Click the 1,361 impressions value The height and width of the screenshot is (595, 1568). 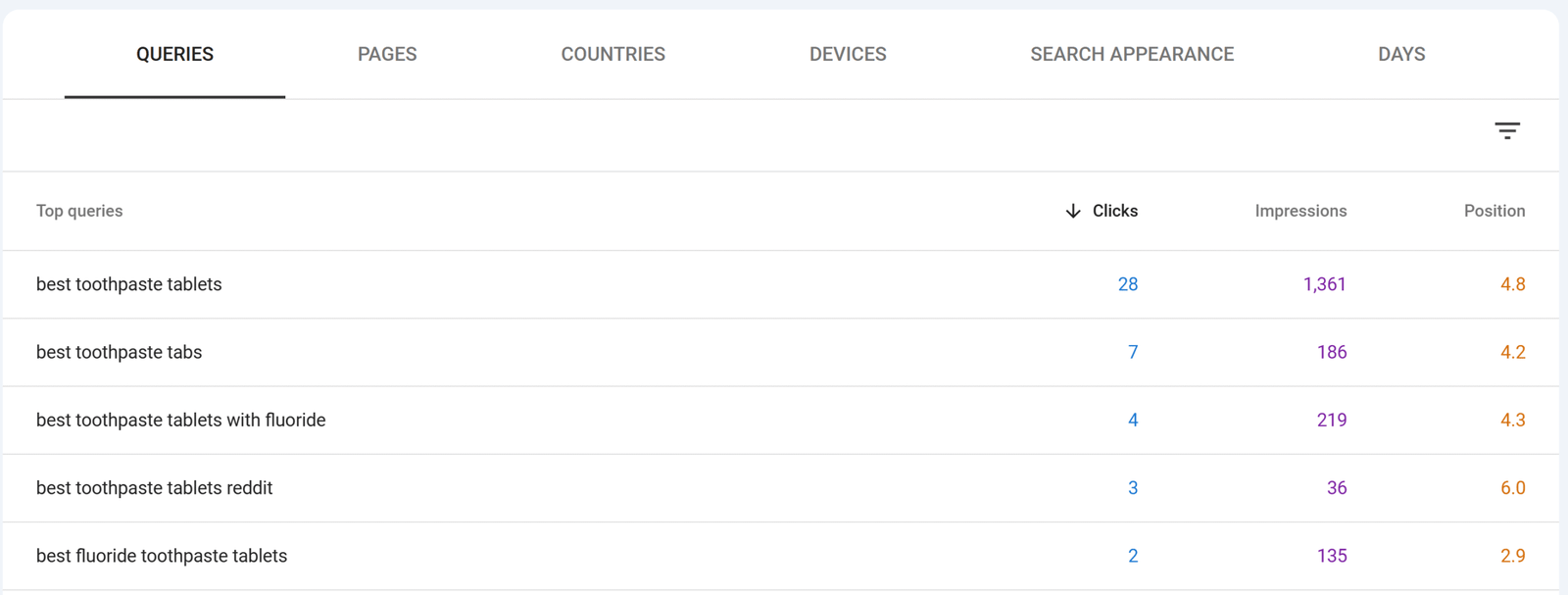point(1324,284)
